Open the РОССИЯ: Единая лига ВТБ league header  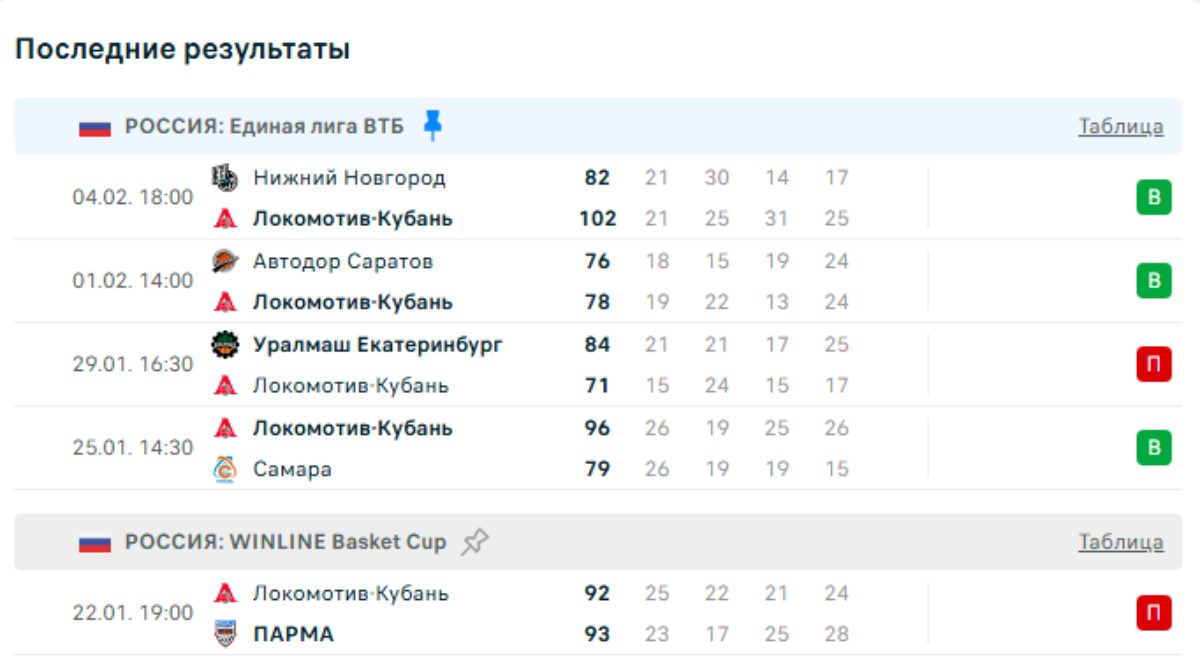264,127
